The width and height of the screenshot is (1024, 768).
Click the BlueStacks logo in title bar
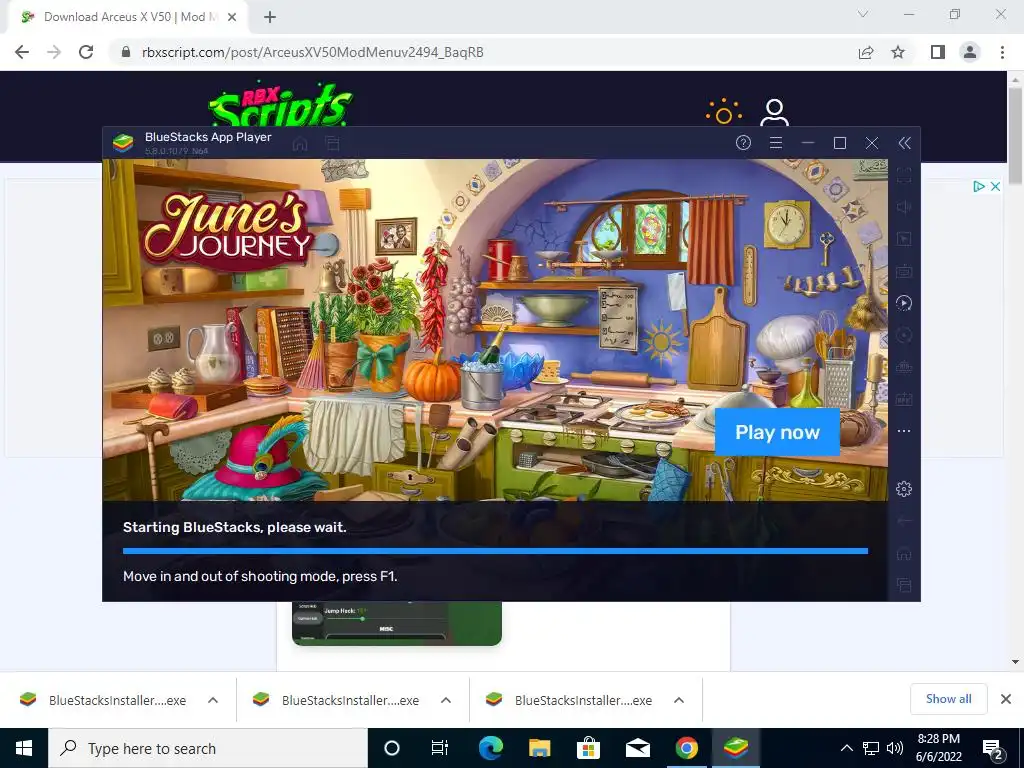point(123,143)
